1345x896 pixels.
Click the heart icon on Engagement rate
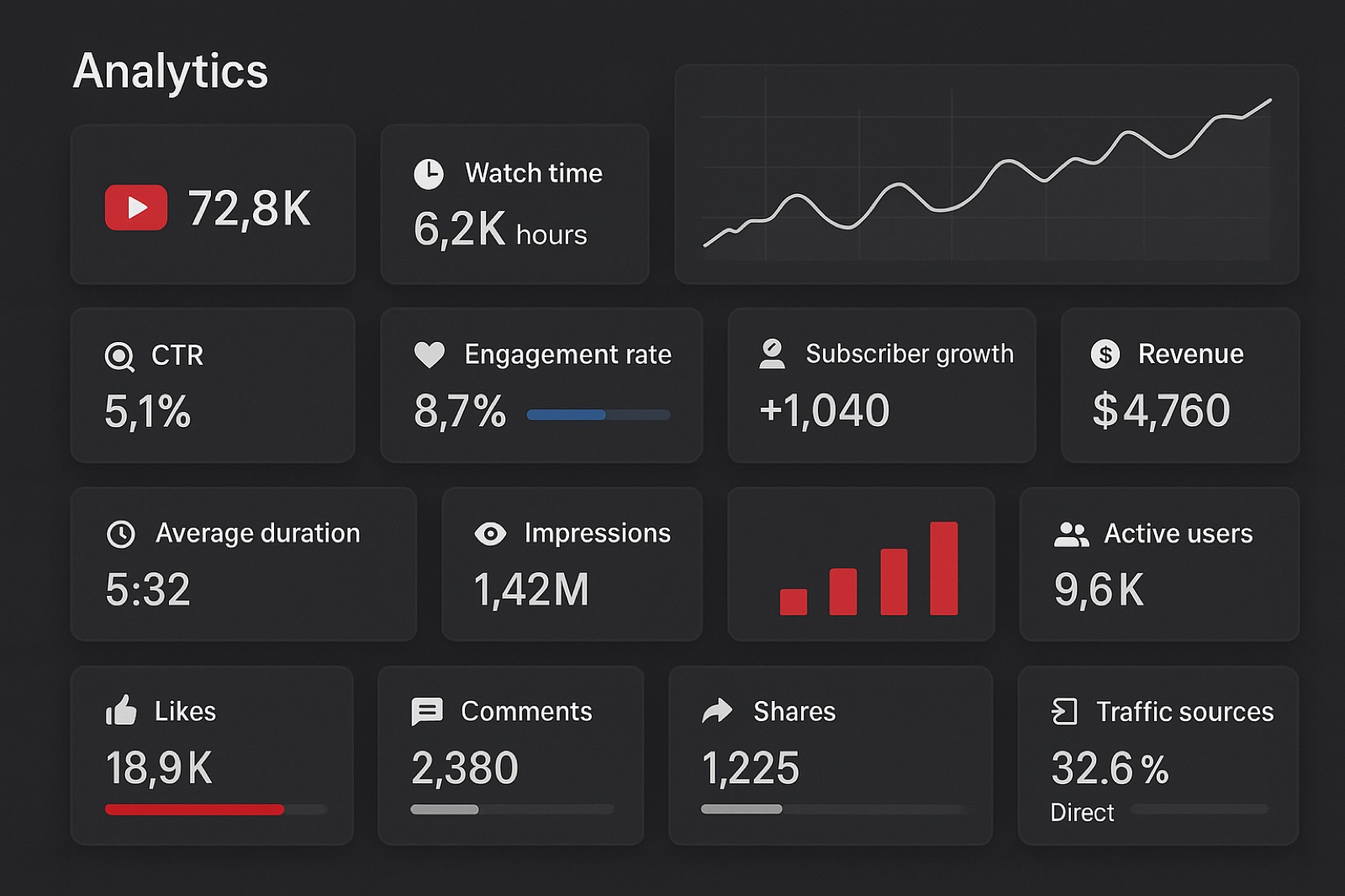430,354
